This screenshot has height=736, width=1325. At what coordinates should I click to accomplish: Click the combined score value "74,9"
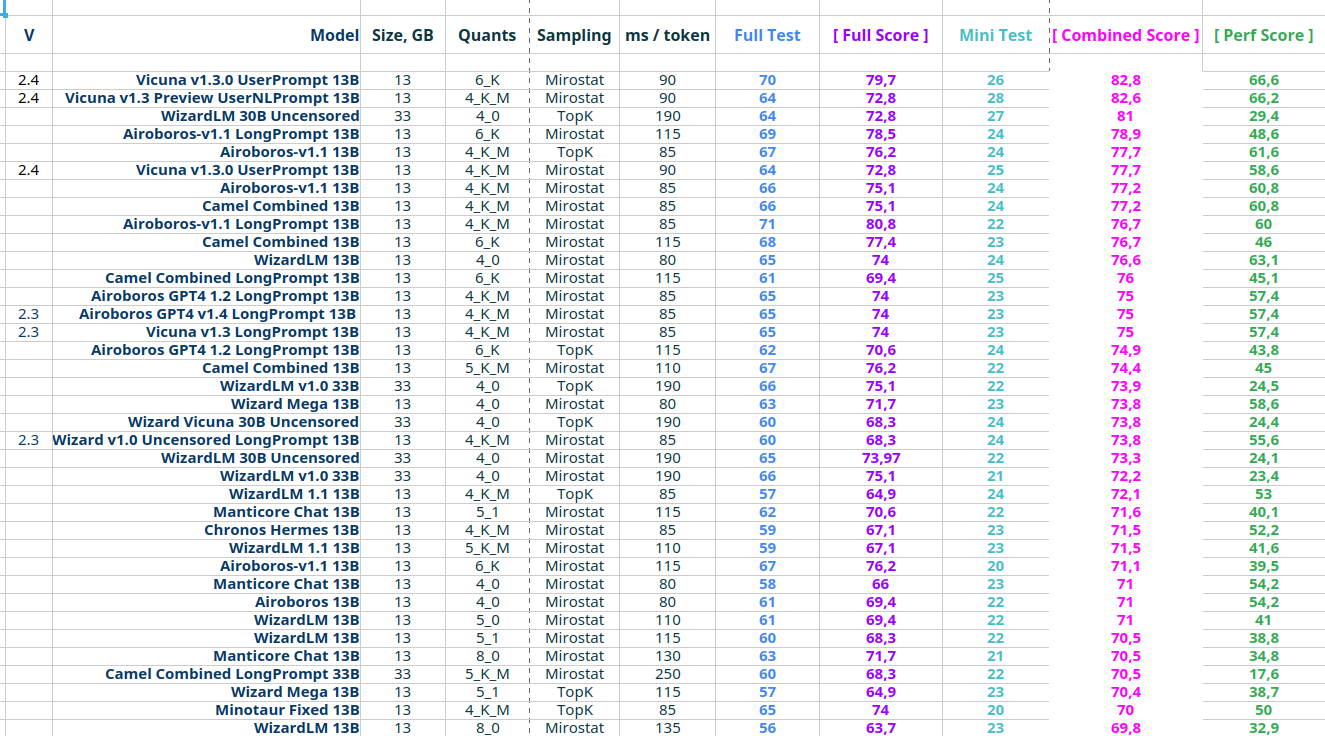click(1125, 350)
